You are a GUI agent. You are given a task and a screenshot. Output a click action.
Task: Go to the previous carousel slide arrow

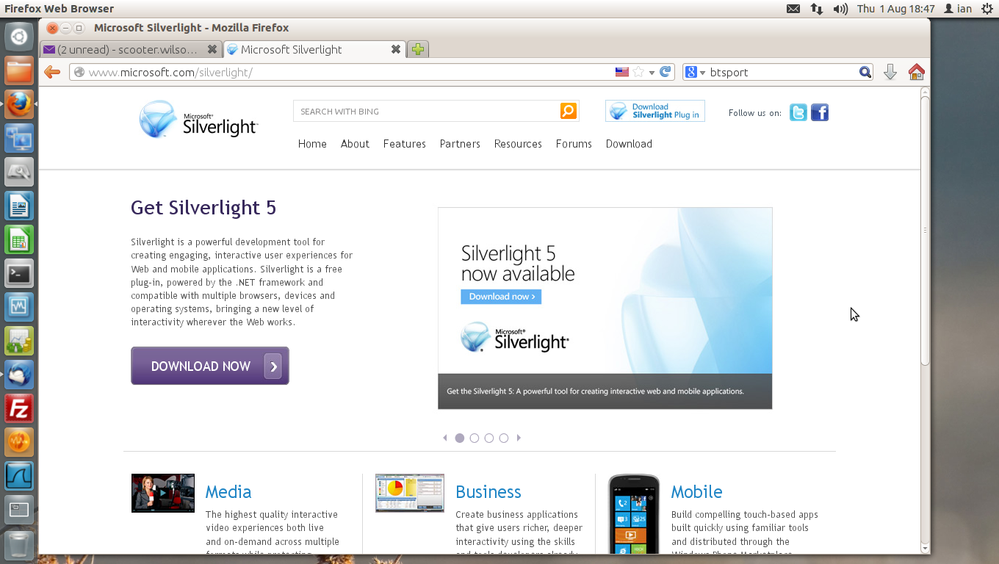[x=445, y=438]
